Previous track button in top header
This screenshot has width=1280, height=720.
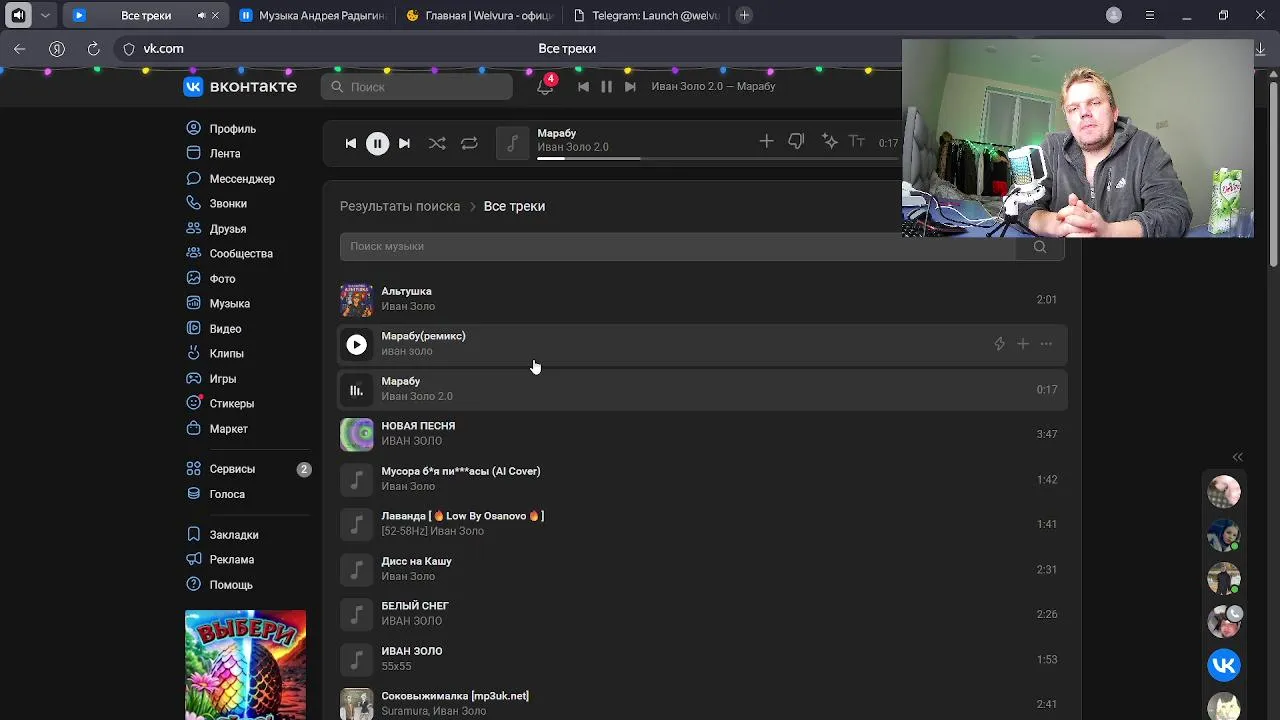coord(583,86)
